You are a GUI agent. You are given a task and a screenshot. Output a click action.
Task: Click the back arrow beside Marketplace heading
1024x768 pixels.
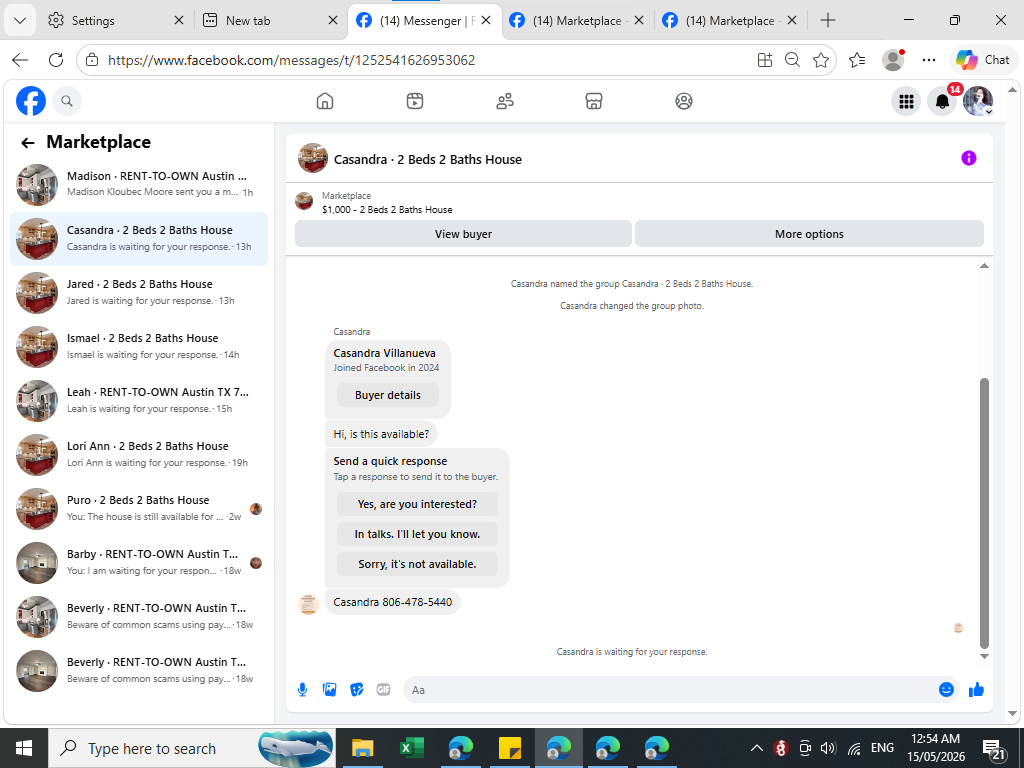pos(27,143)
